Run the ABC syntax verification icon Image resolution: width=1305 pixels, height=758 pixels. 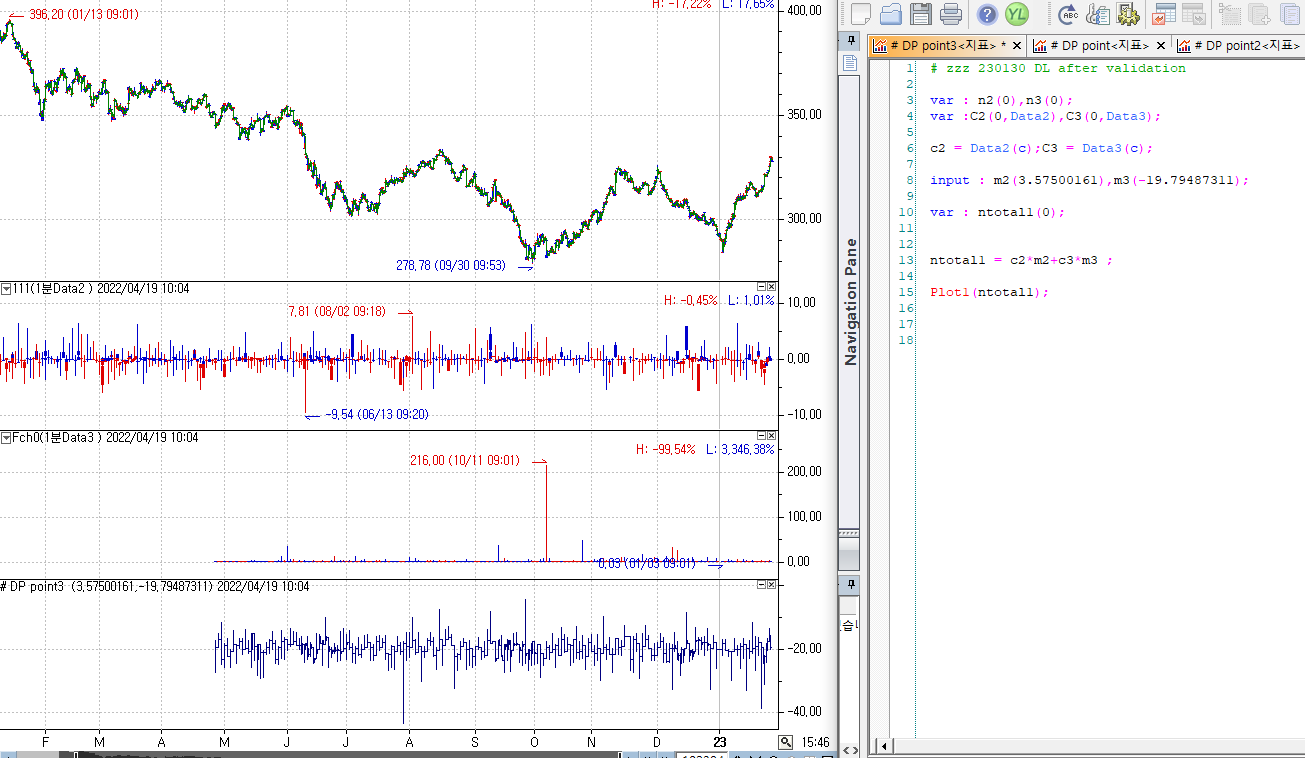(1069, 14)
